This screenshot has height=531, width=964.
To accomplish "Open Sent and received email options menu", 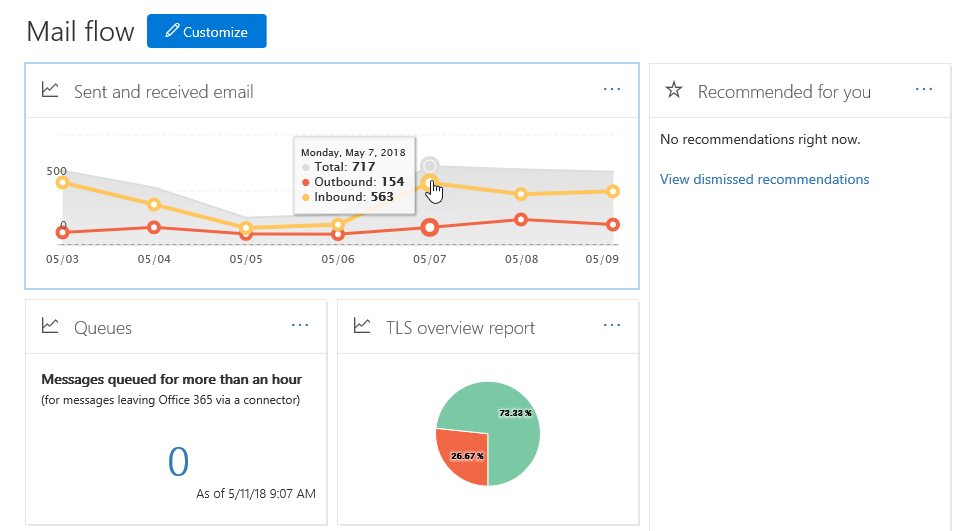I will (x=612, y=90).
